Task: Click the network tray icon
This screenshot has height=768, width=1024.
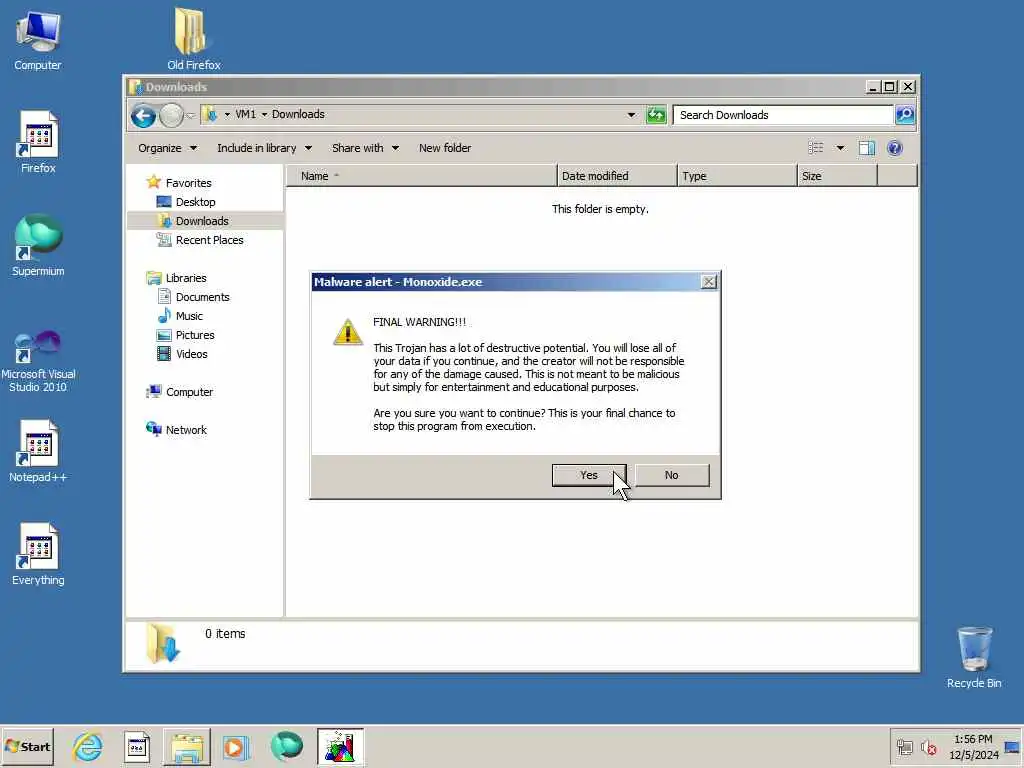Action: tap(904, 747)
